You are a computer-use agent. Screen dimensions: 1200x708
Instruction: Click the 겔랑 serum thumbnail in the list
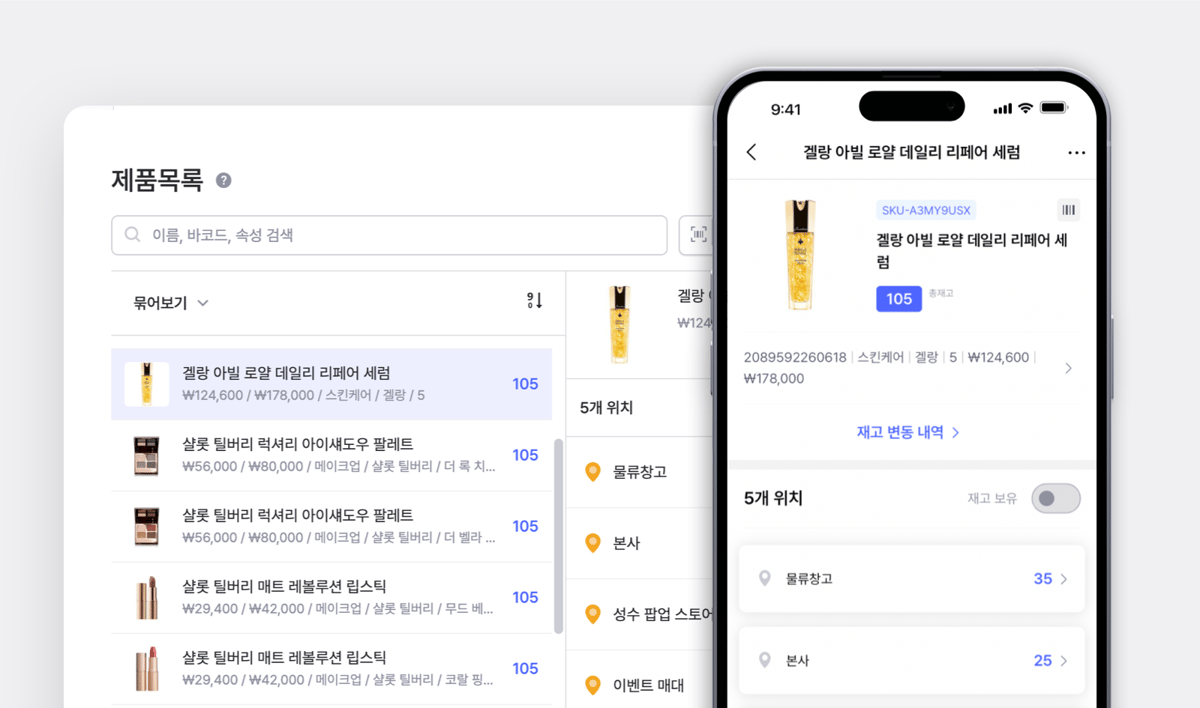tap(146, 384)
